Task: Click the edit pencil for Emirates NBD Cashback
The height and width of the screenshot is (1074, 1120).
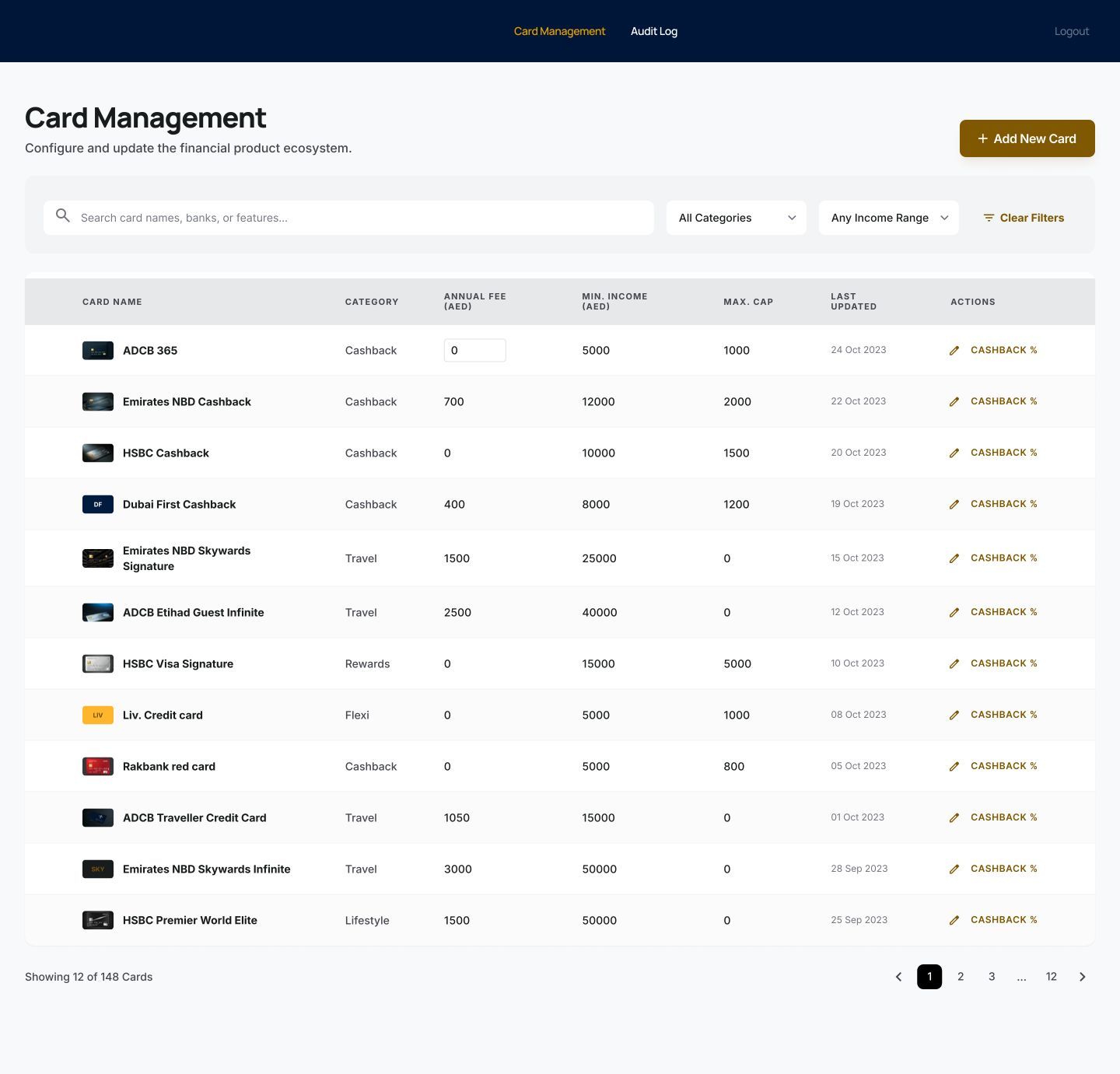Action: pyautogui.click(x=954, y=402)
